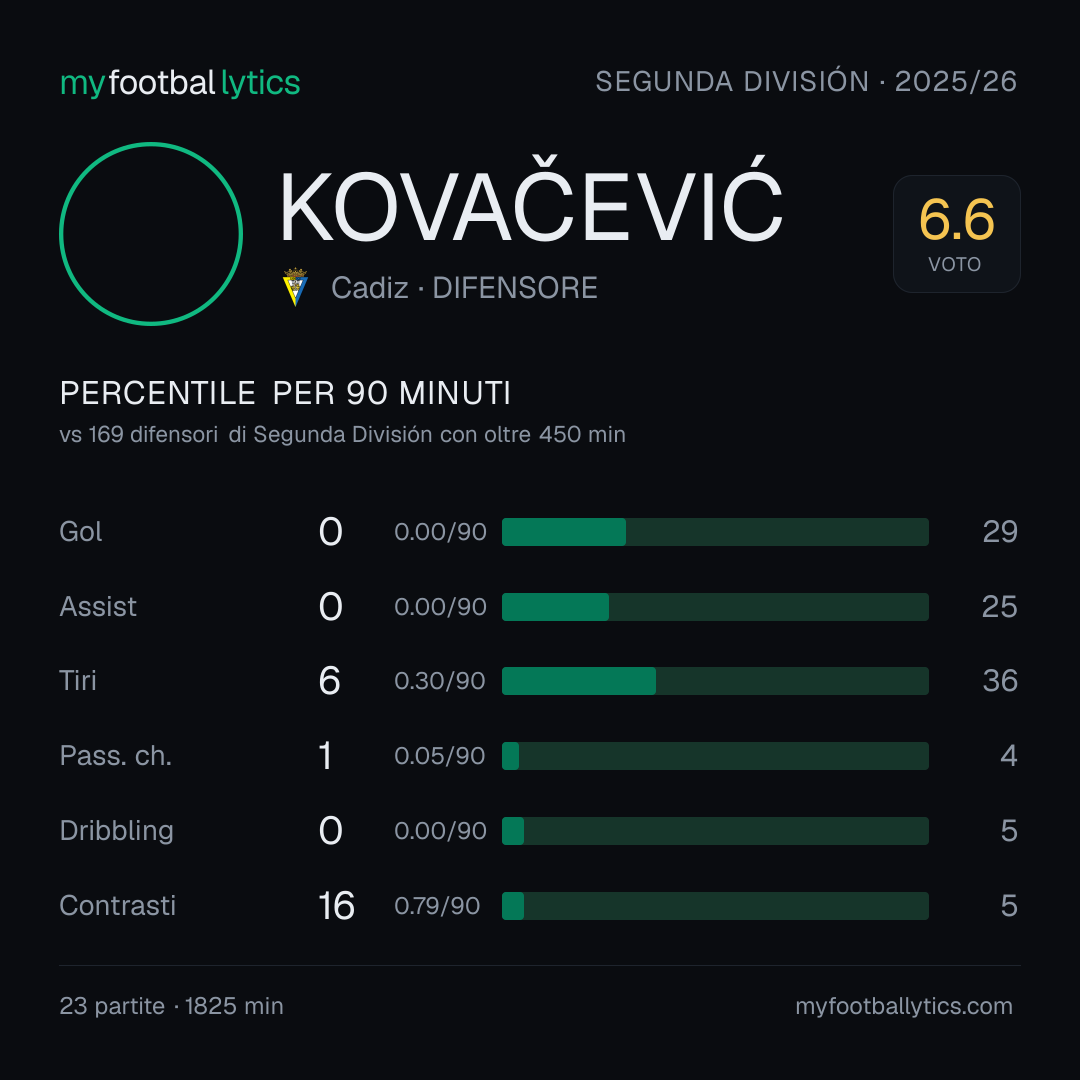Click the 6.6 VOTO rating badge
1080x1080 pixels.
point(957,234)
